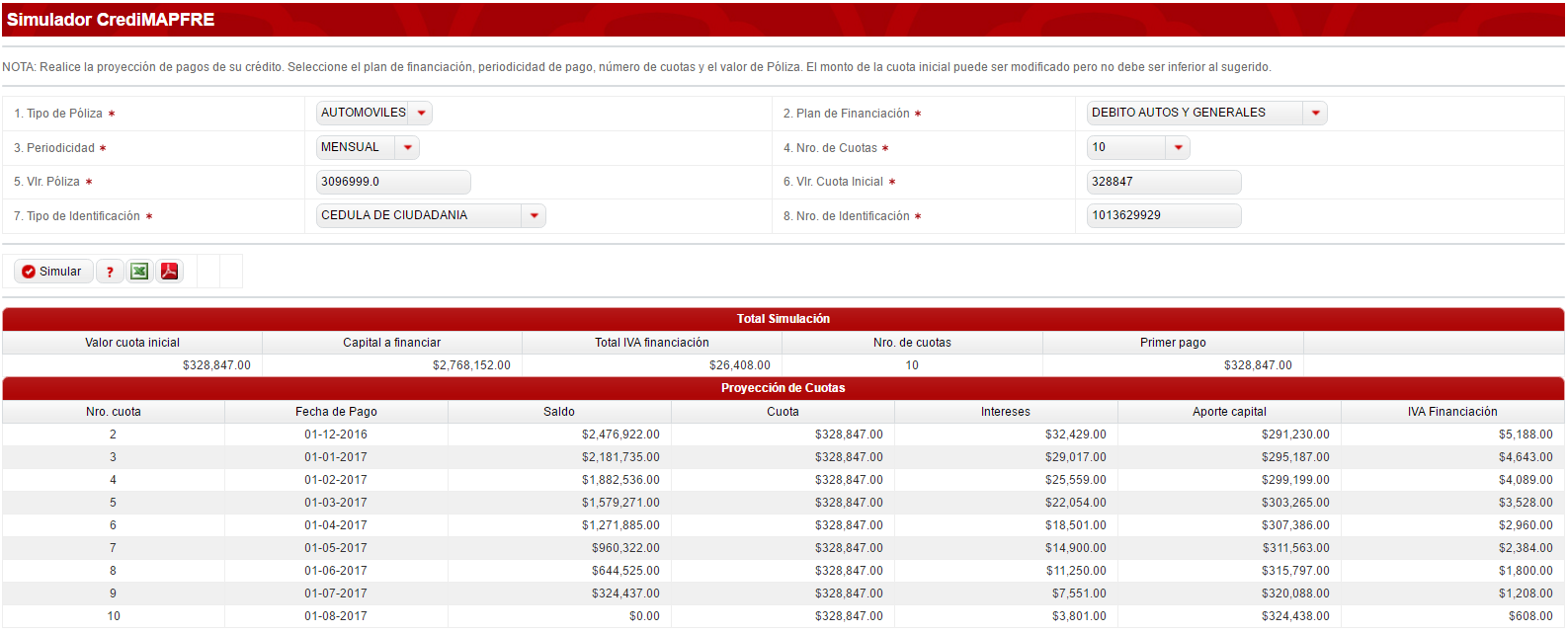Click payment date 01-12-2016
Image resolution: width=1568 pixels, height=633 pixels.
pos(336,435)
